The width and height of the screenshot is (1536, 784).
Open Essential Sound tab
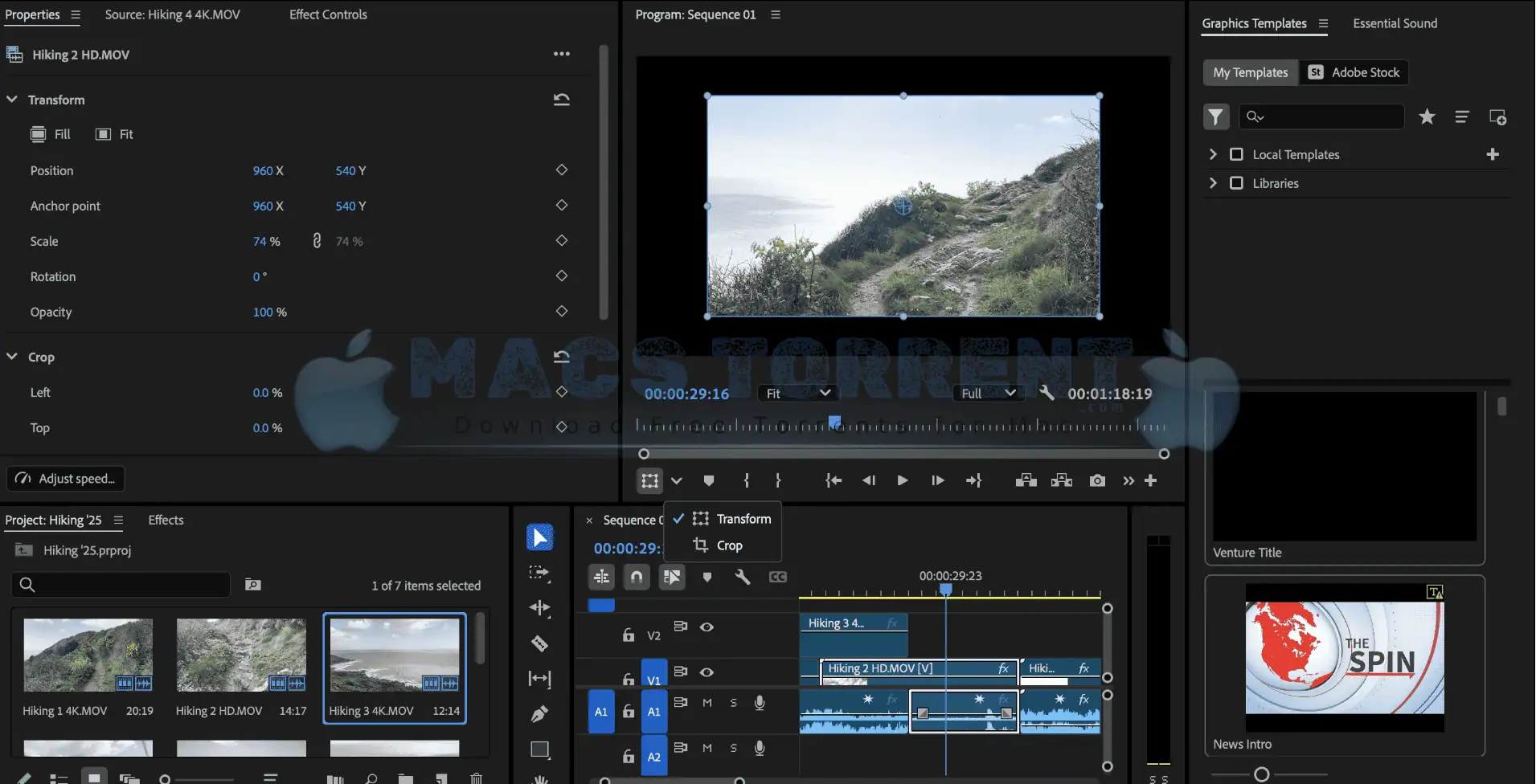click(1395, 23)
